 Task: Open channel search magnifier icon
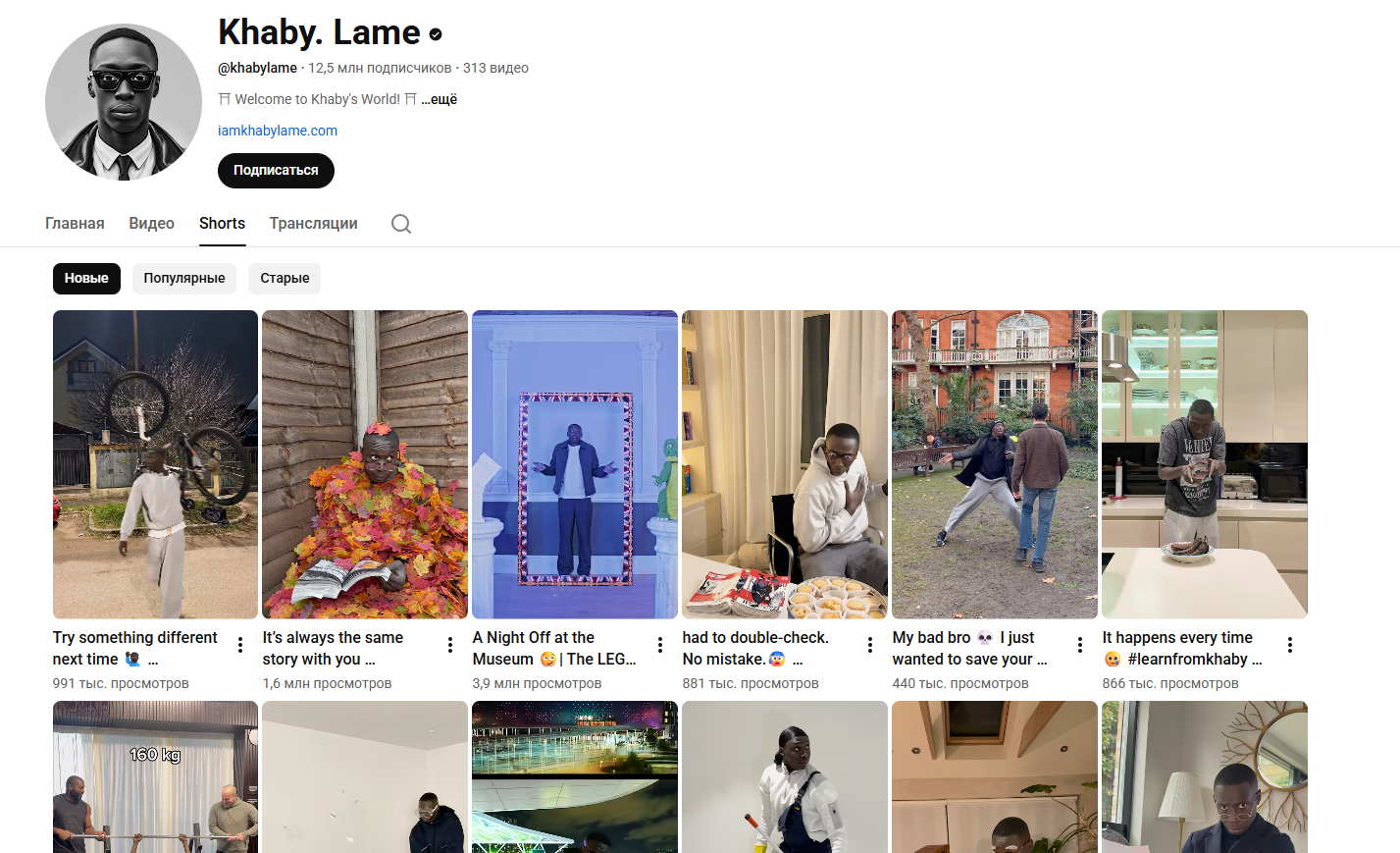click(x=400, y=224)
